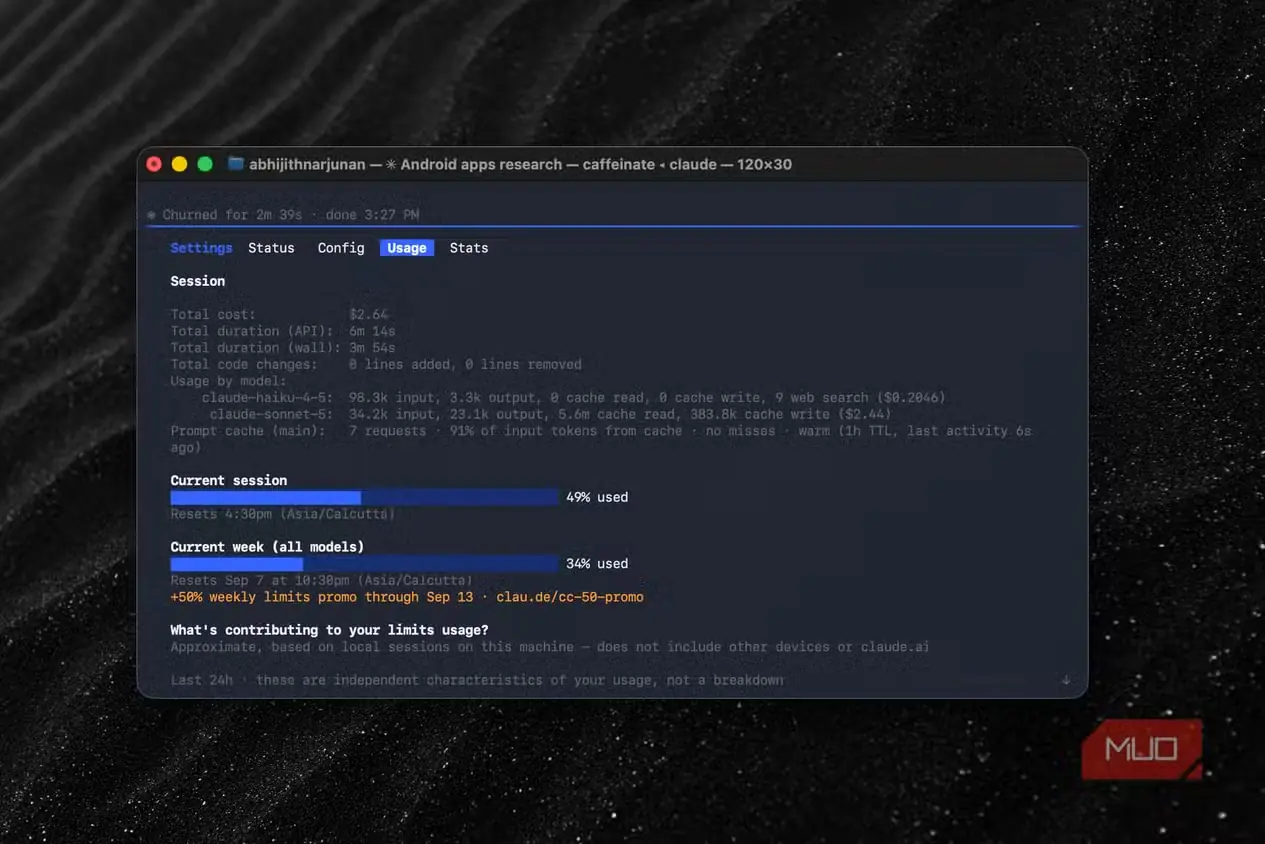Click '+50% weekly limits promo through Sep 13' text
Viewport: 1265px width, 844px height.
322,597
